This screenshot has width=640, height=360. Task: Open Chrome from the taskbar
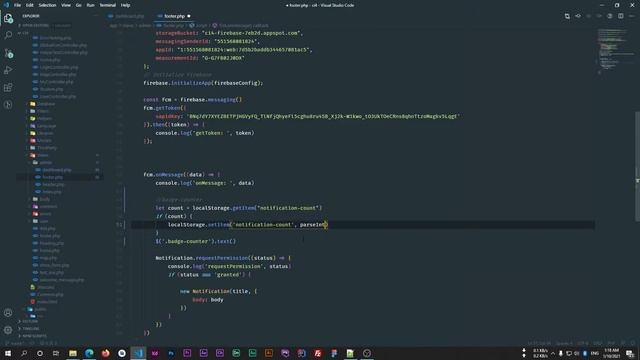(x=122, y=353)
